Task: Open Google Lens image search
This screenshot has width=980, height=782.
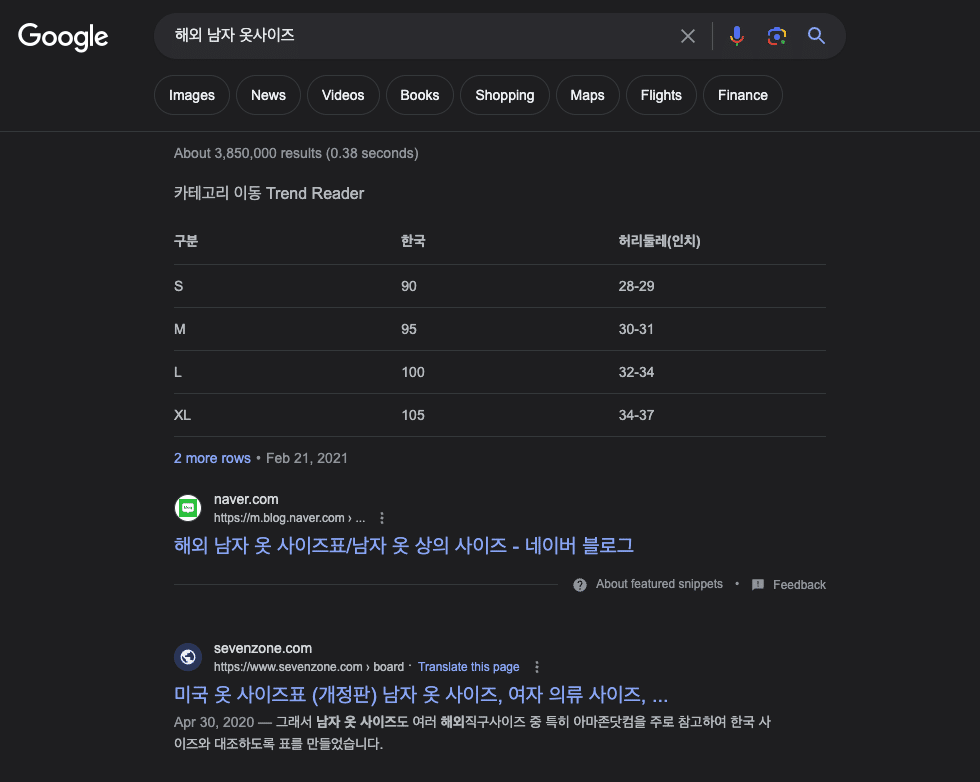Action: tap(776, 36)
